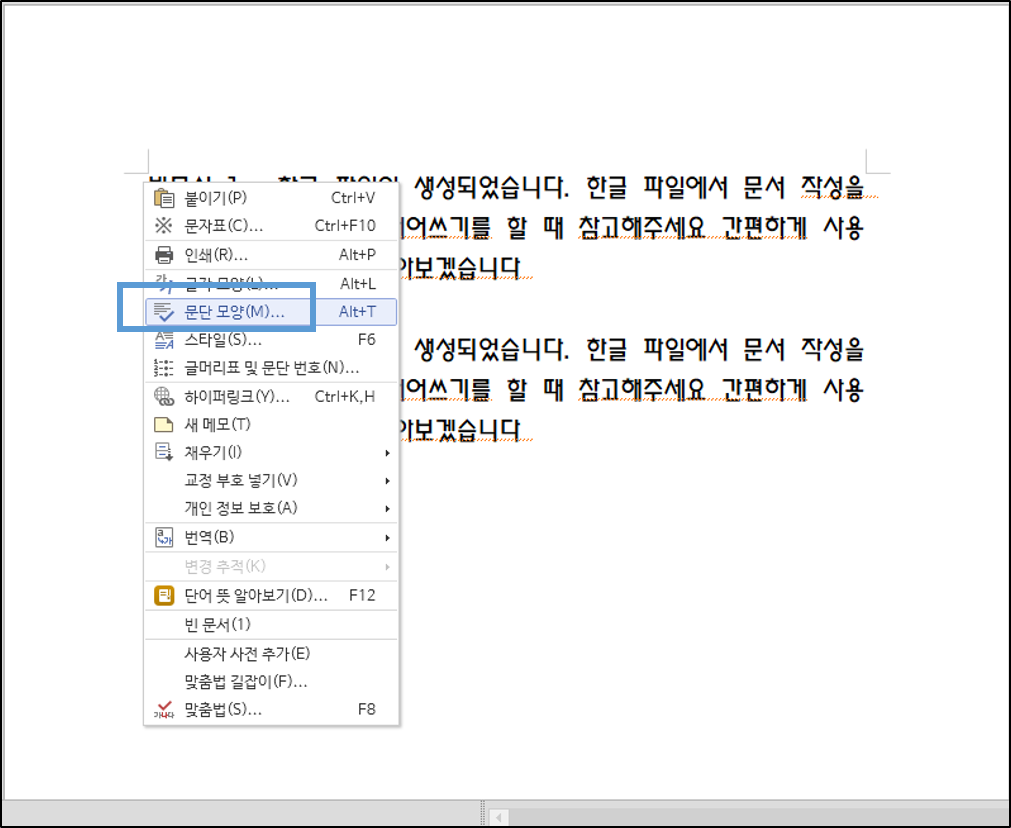1011x828 pixels.
Task: Click the new memo note icon
Action: [x=164, y=424]
